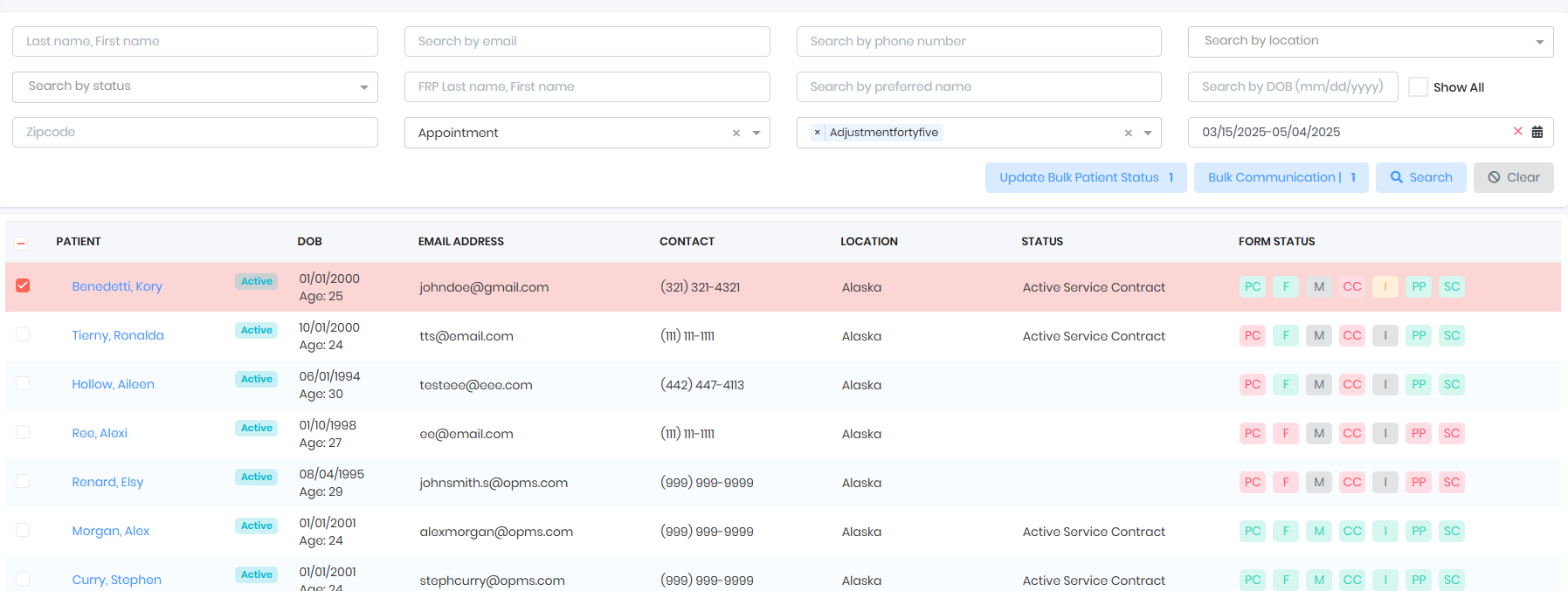Screen dimensions: 1568x591
Task: Focus the Last name, First name field
Action: 195,41
